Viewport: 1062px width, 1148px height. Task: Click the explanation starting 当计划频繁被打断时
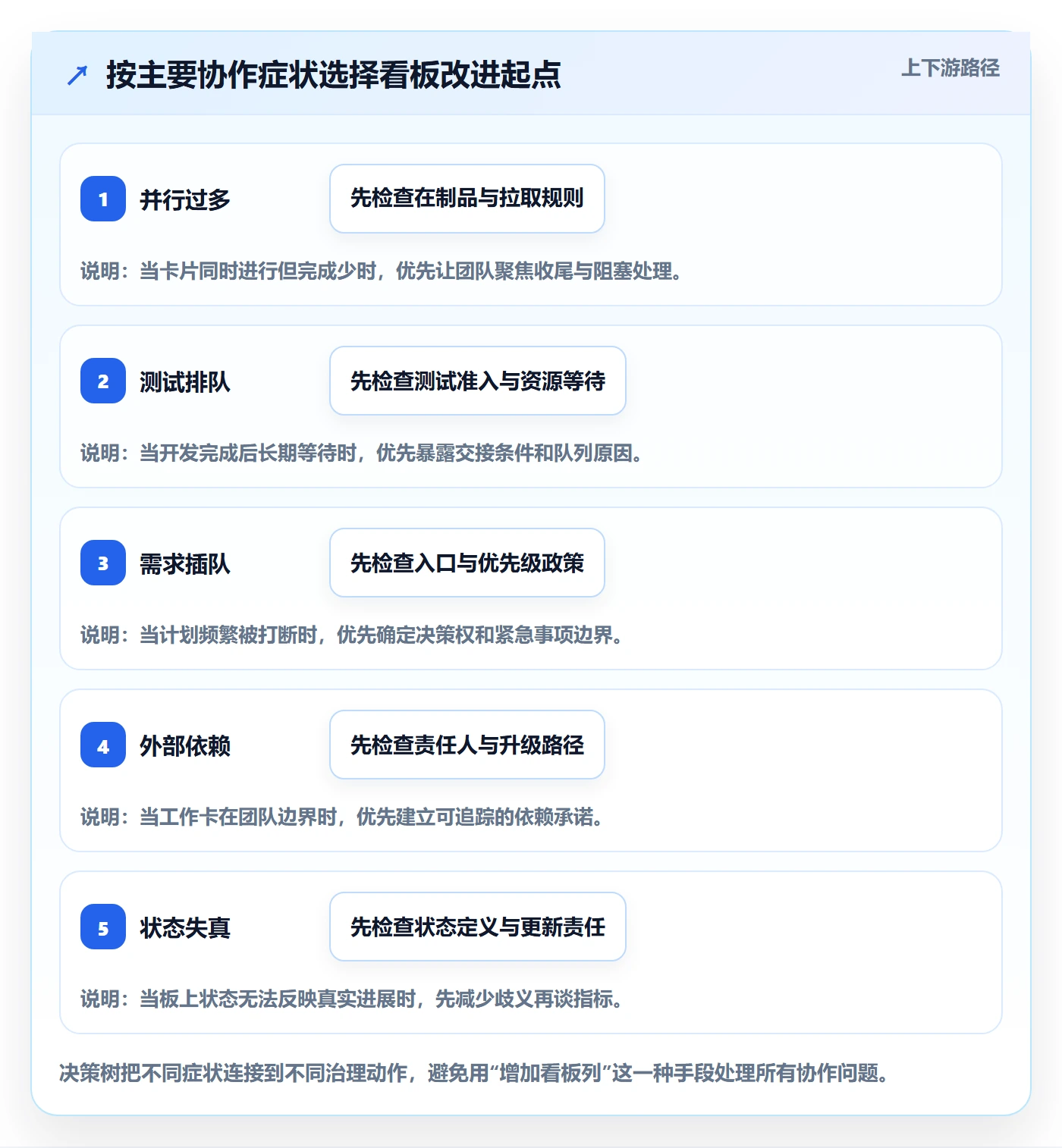pyautogui.click(x=351, y=635)
